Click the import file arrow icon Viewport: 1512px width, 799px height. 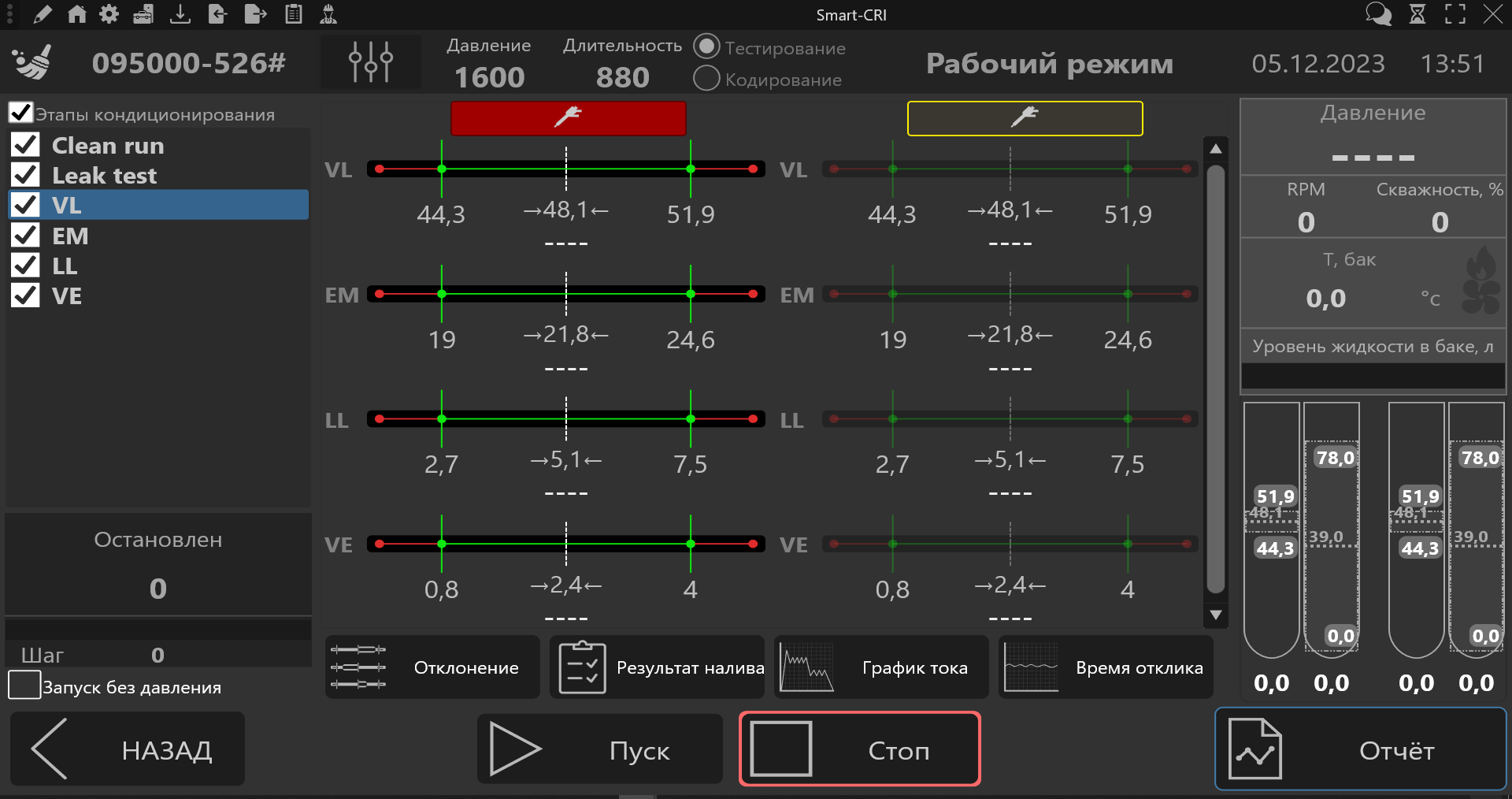pos(217,14)
